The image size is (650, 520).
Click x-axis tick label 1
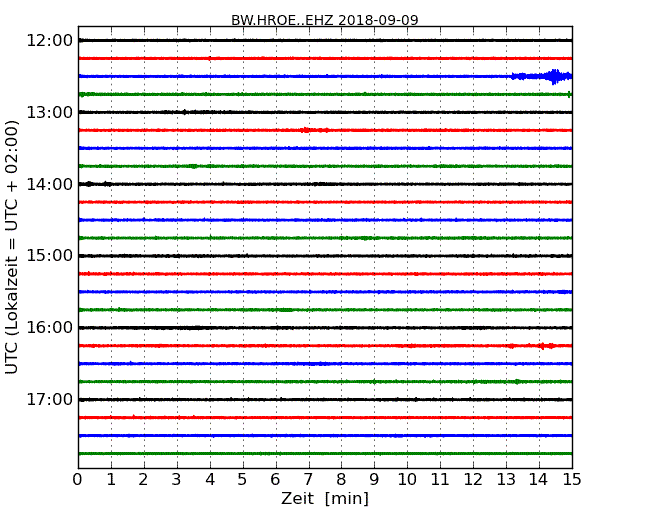tap(111, 480)
